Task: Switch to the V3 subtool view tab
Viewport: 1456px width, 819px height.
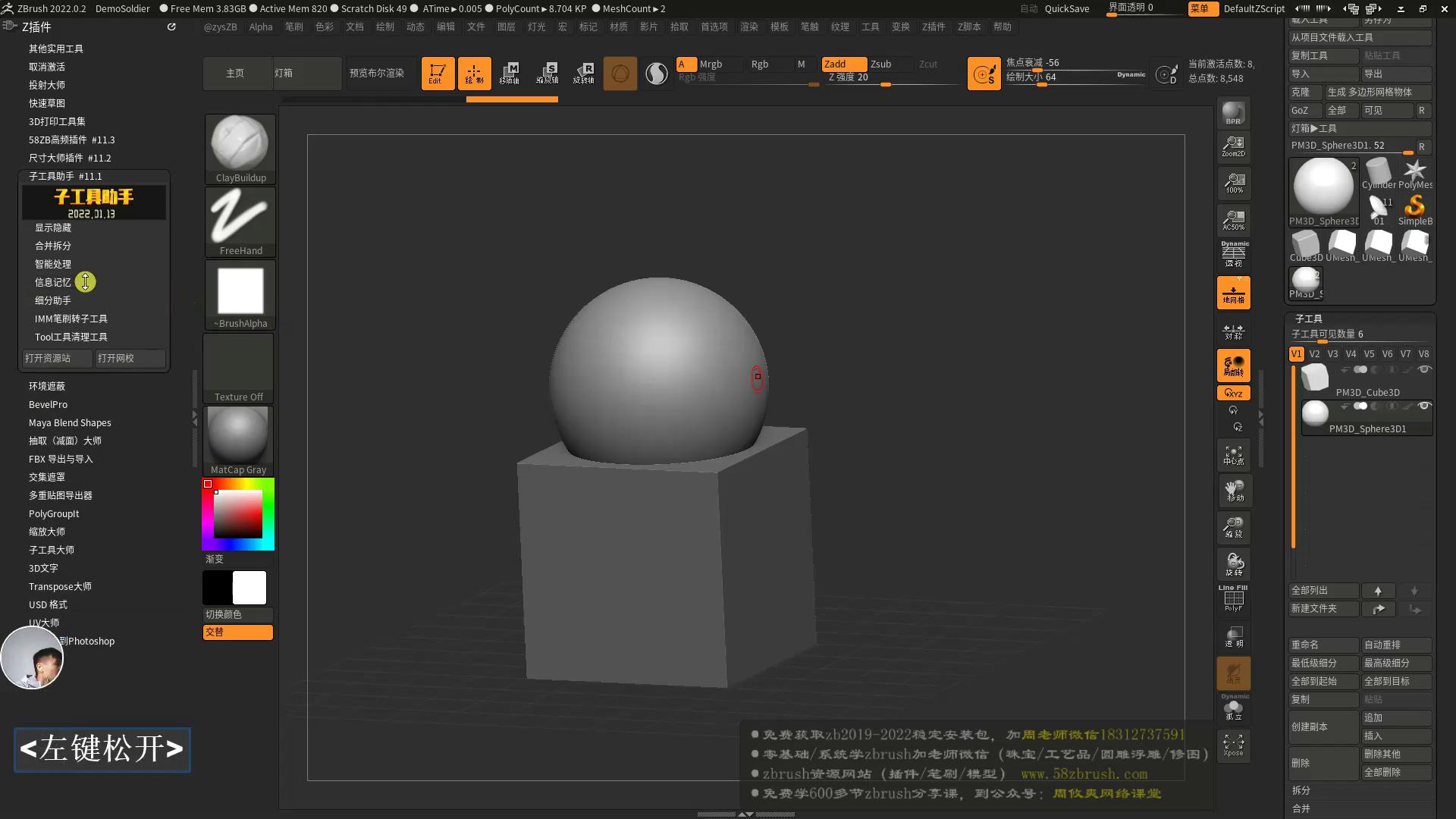Action: pos(1333,353)
